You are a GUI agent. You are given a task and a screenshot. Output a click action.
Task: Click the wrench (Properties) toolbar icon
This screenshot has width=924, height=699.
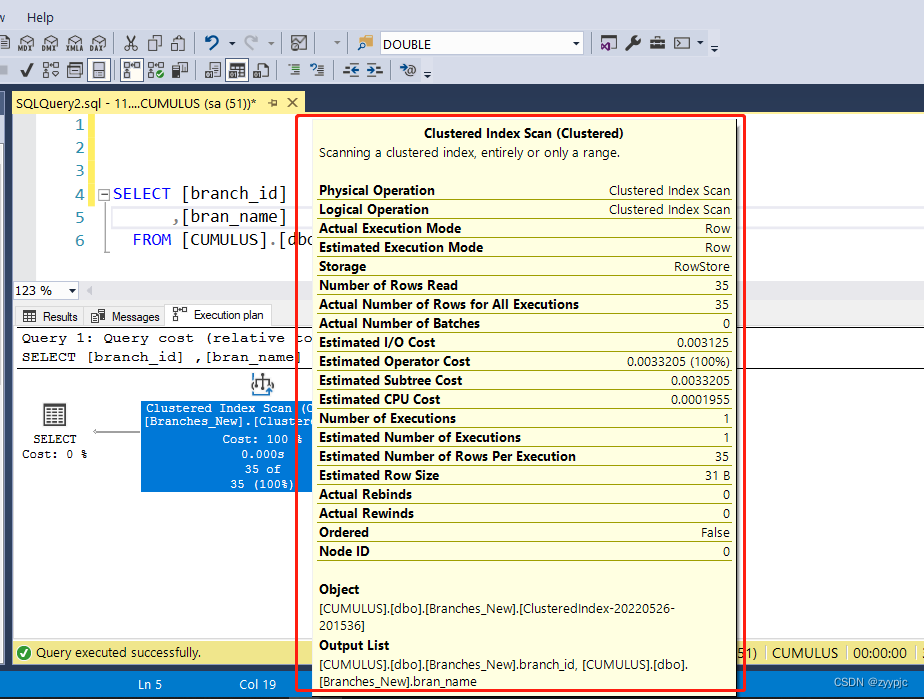[x=634, y=44]
